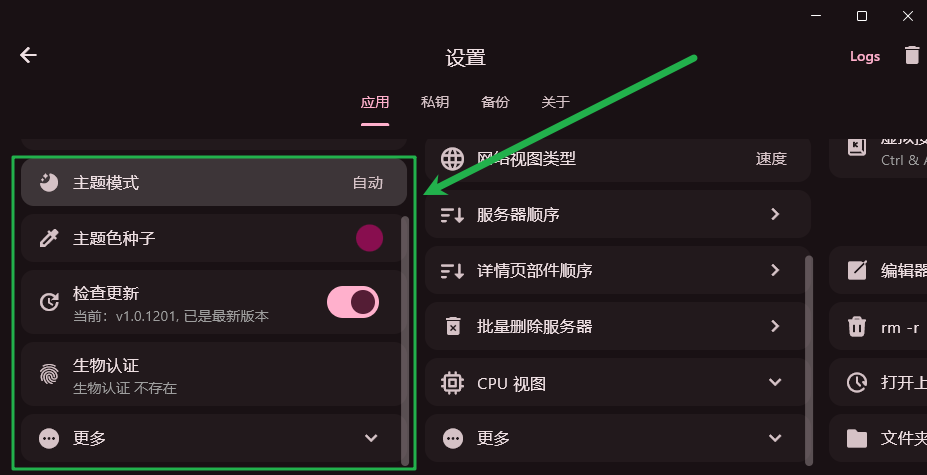Viewport: 927px width, 475px height.
Task: Click the CPU chip icon
Action: point(453,383)
